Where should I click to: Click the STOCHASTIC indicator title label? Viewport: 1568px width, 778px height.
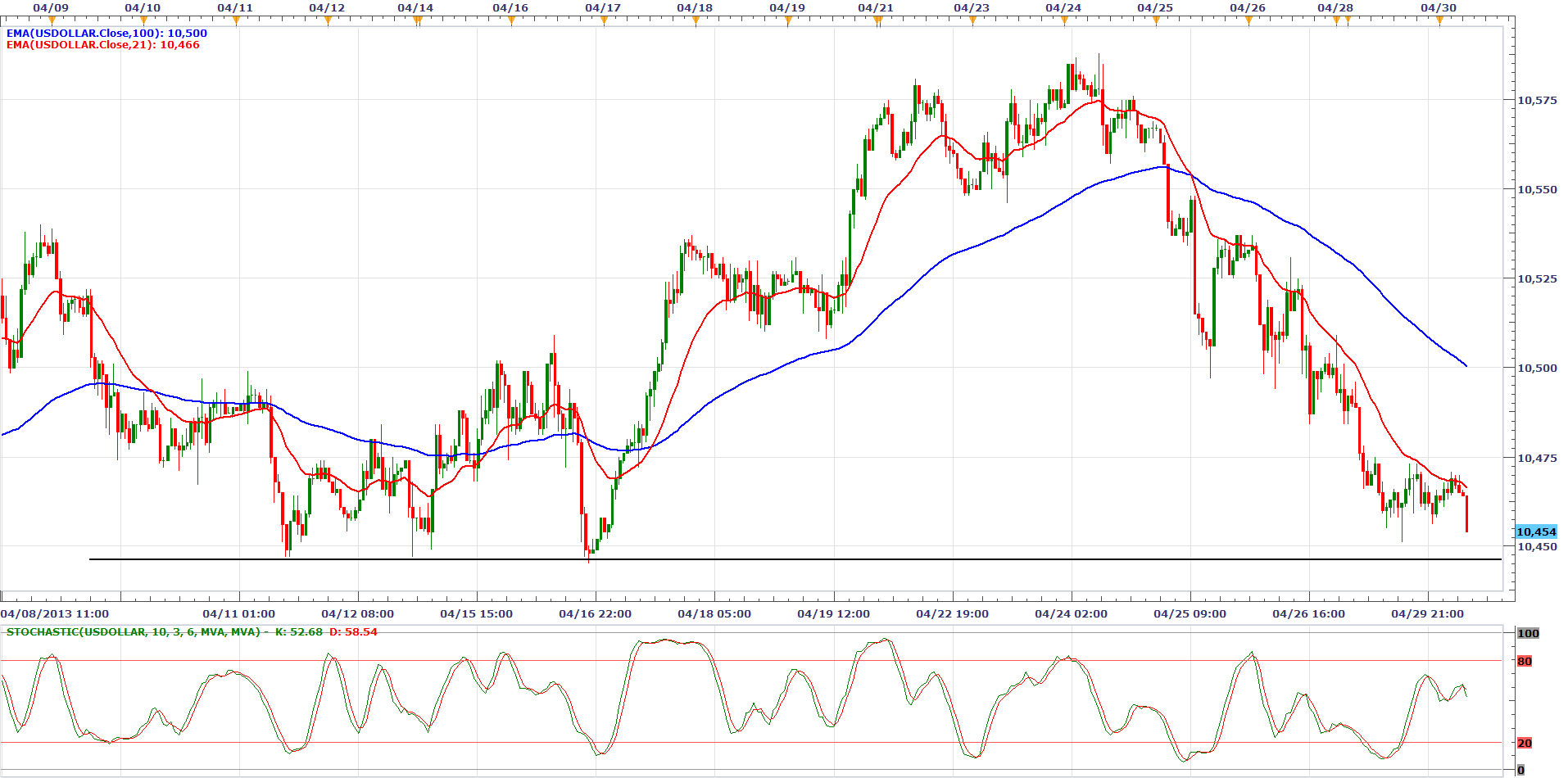[x=133, y=632]
